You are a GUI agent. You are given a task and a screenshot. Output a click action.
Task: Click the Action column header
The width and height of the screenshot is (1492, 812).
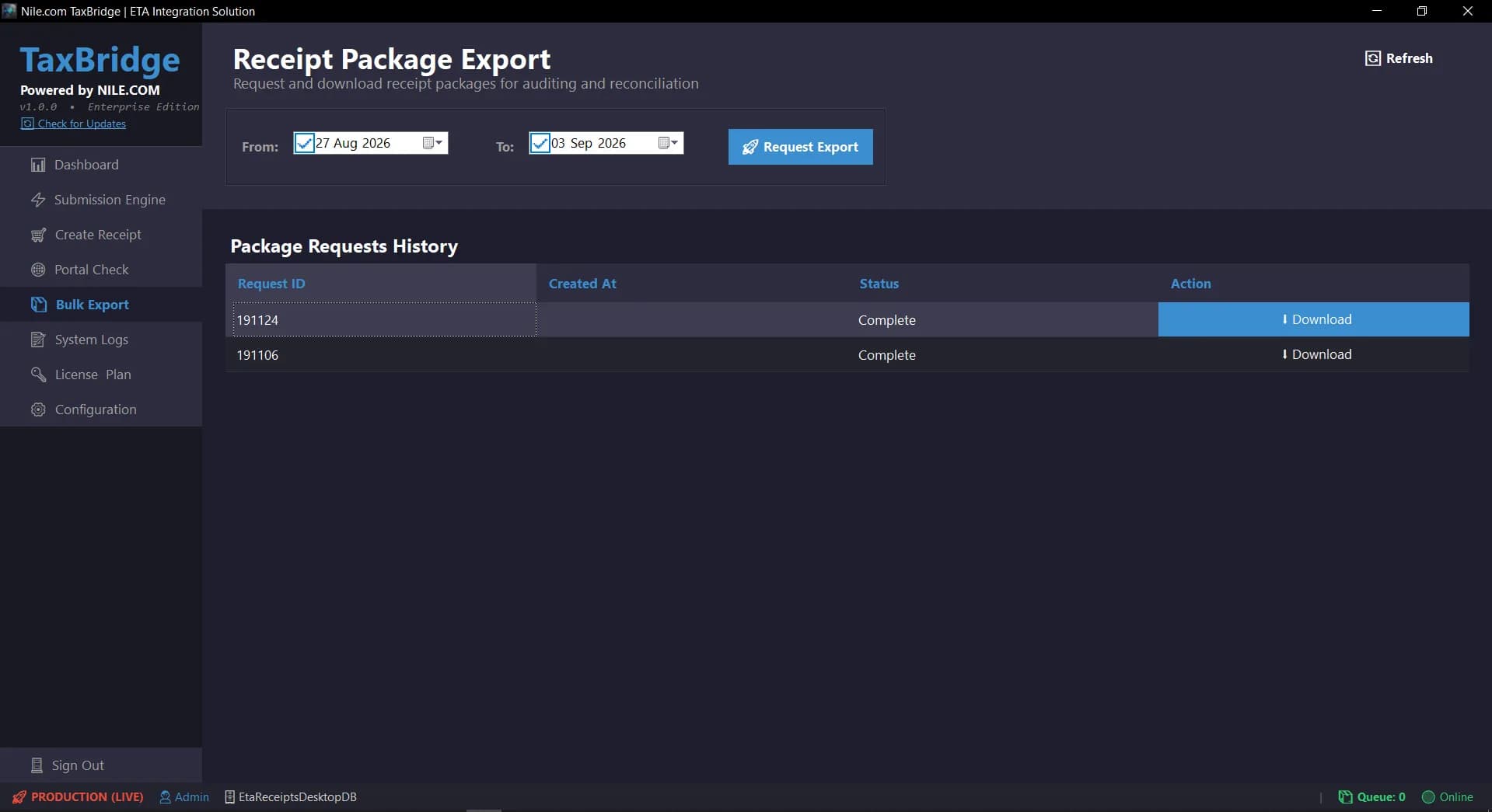click(x=1314, y=284)
